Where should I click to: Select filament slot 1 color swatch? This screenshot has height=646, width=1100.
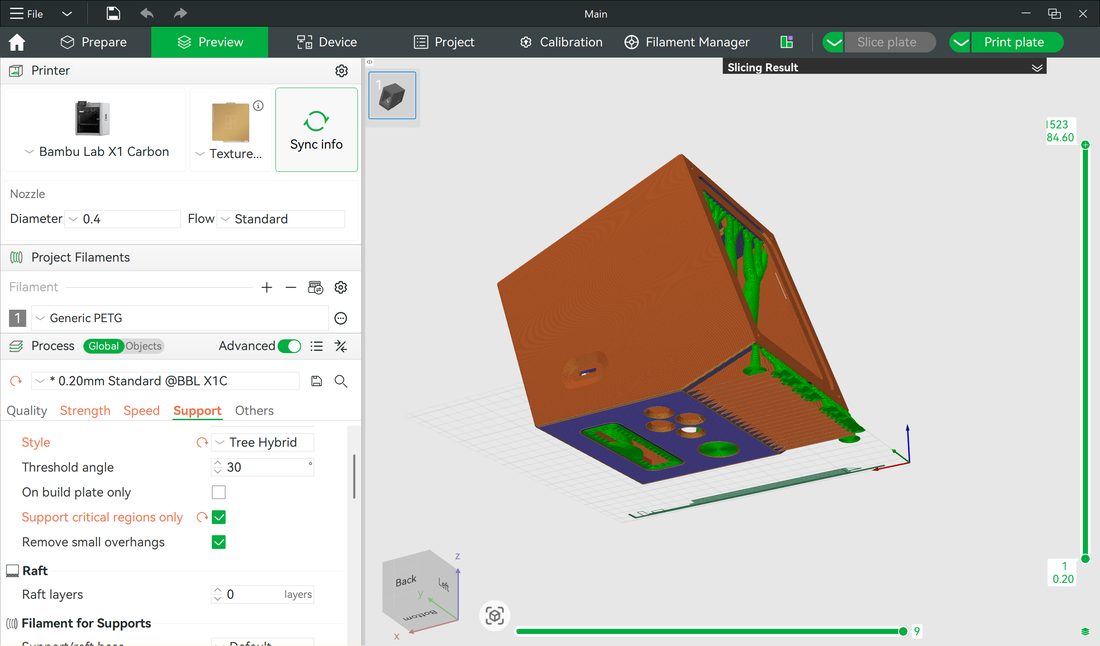coord(18,318)
